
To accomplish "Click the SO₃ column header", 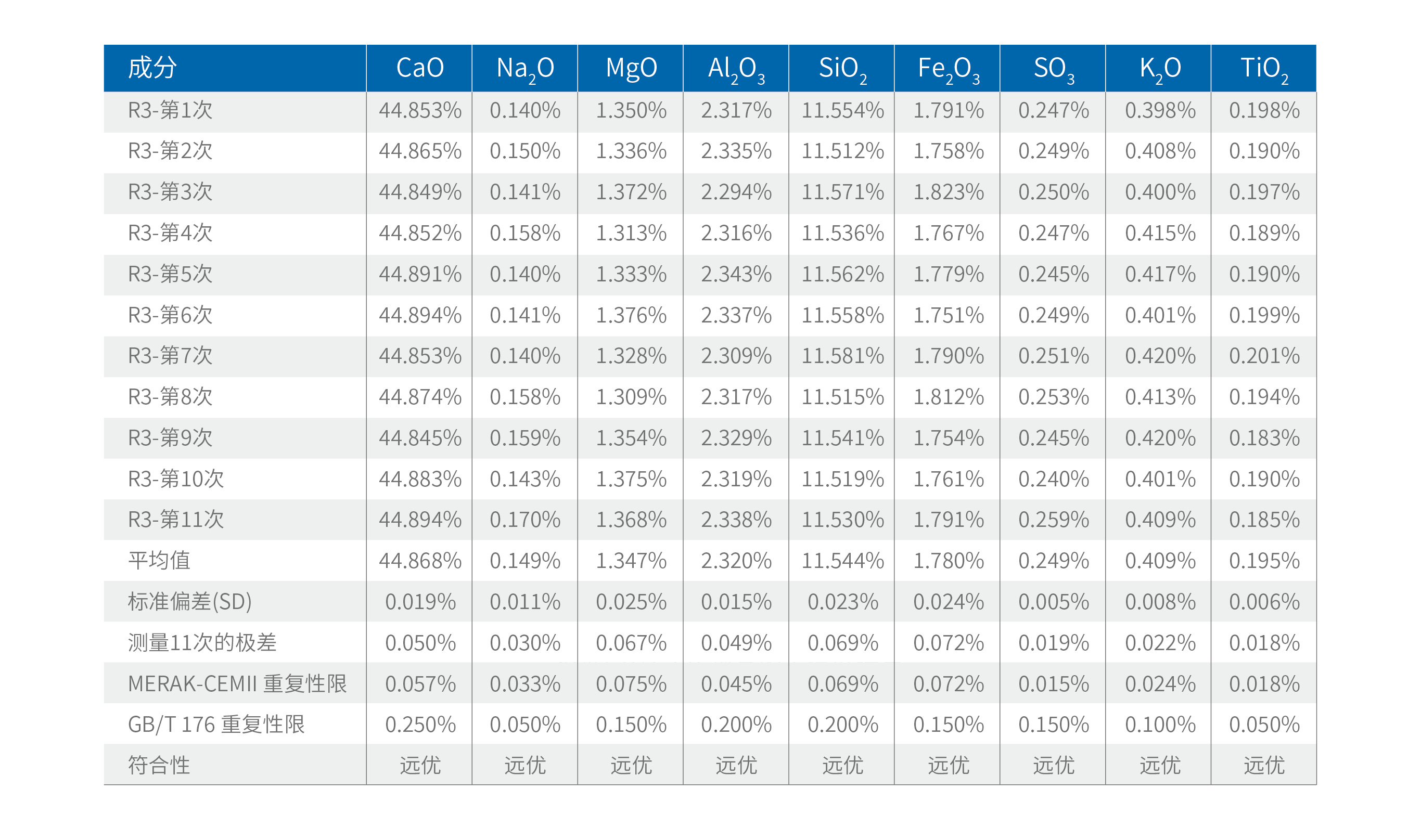I will coord(1053,68).
